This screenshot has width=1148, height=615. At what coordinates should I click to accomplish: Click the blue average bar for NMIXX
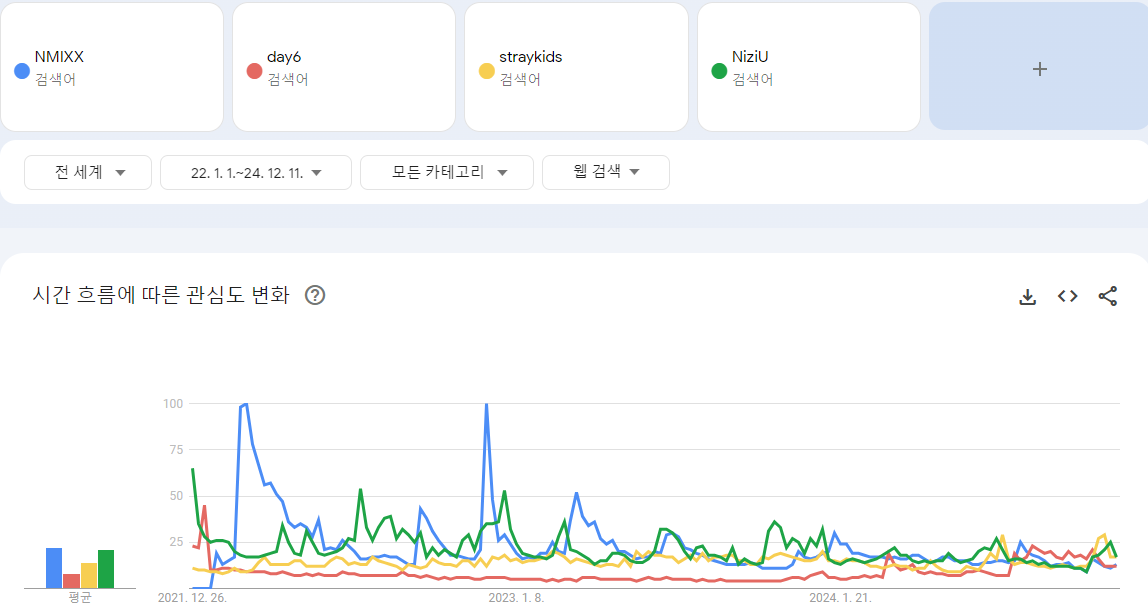[x=54, y=568]
